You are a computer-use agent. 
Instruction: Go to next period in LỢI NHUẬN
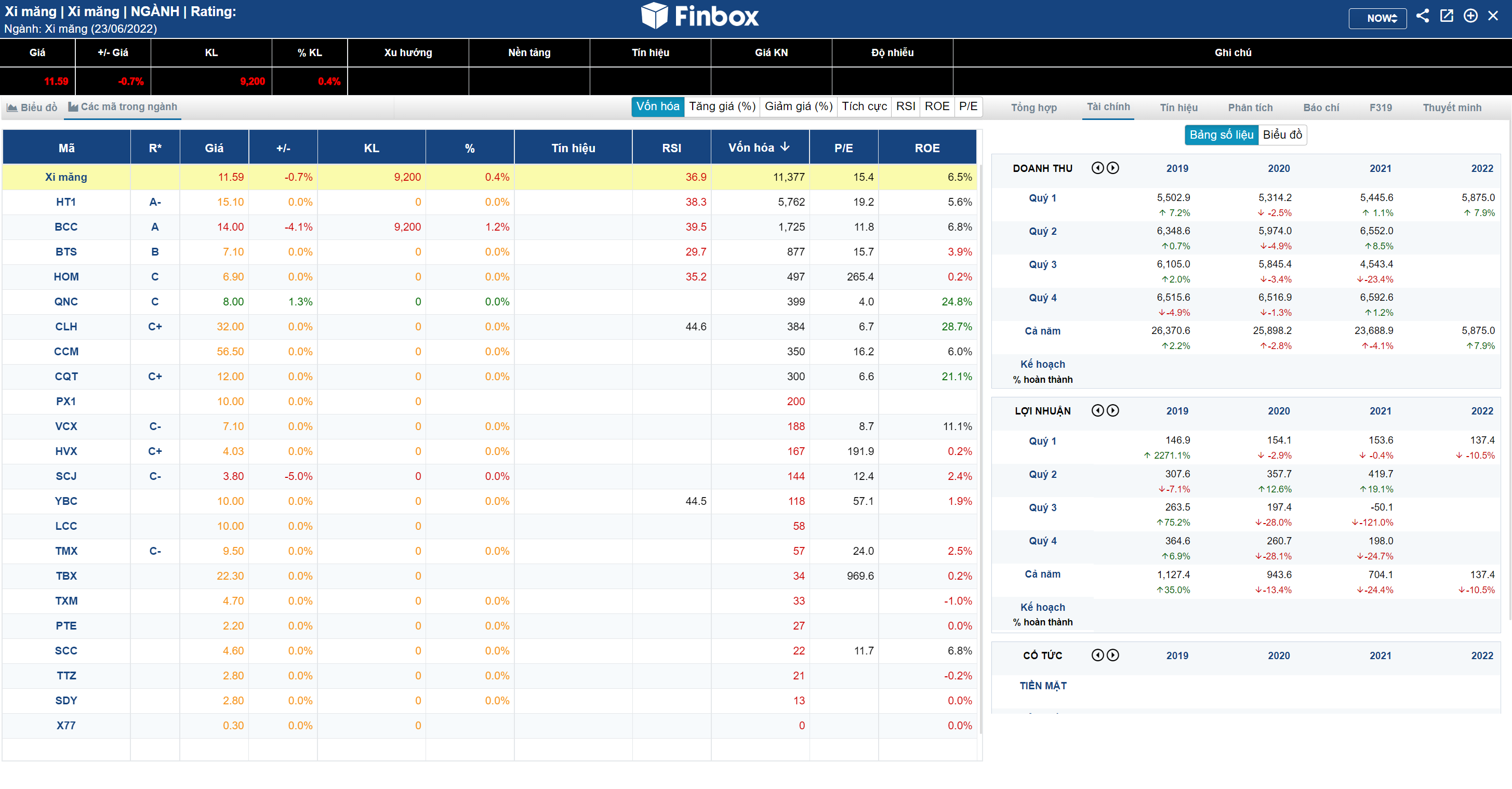pos(1113,411)
